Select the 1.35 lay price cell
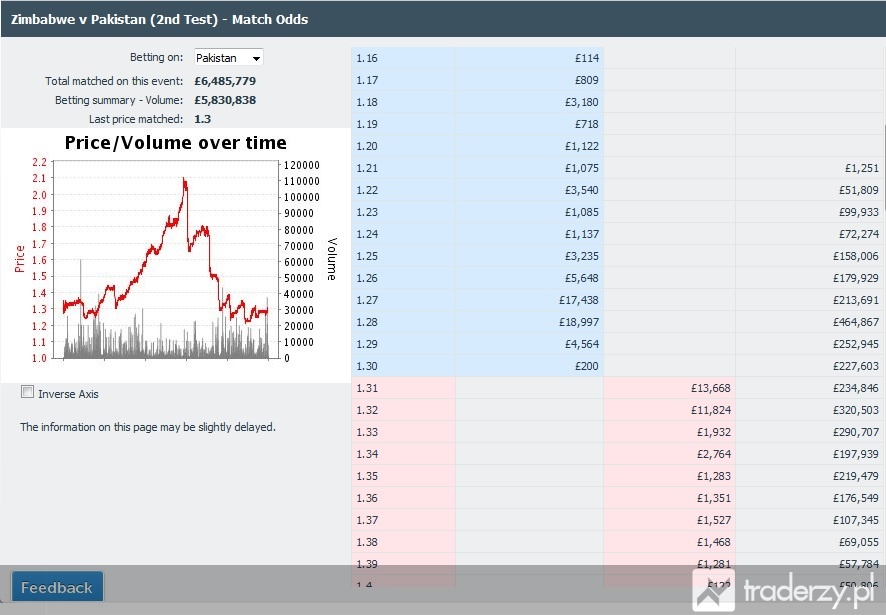Screen dimensions: 886x615 (x=403, y=476)
